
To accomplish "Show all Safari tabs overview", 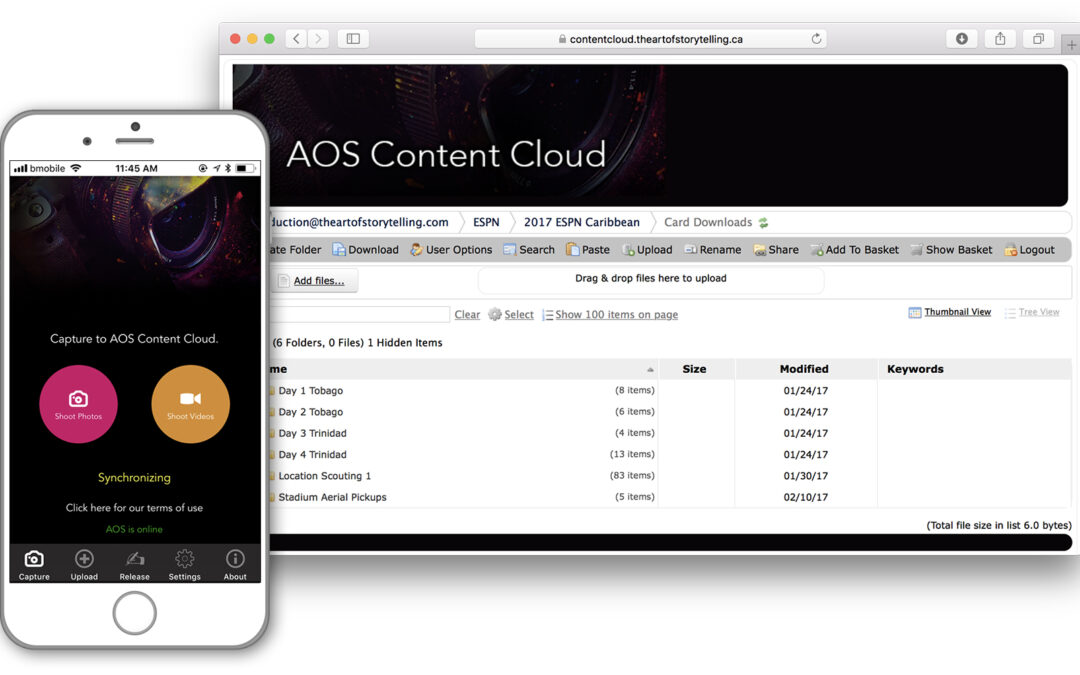I will [1038, 39].
